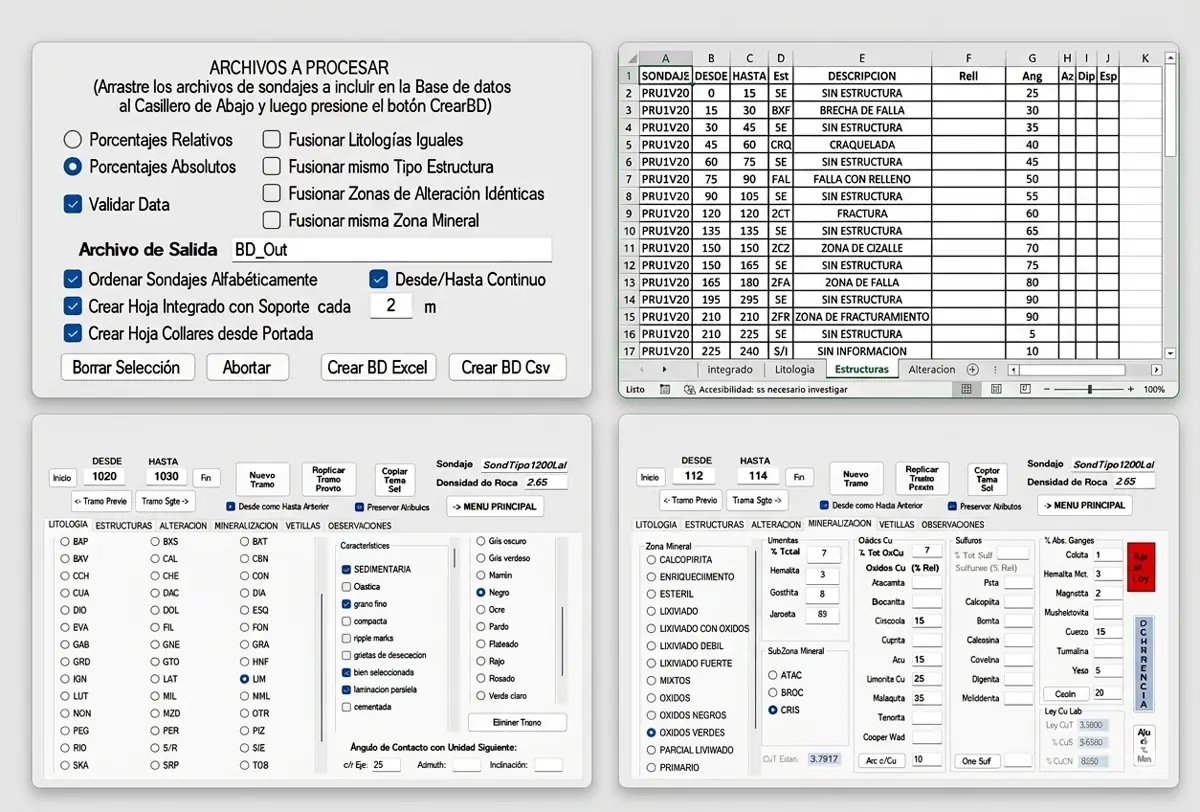This screenshot has height=812, width=1200.
Task: Select Negro color option
Action: [x=481, y=592]
